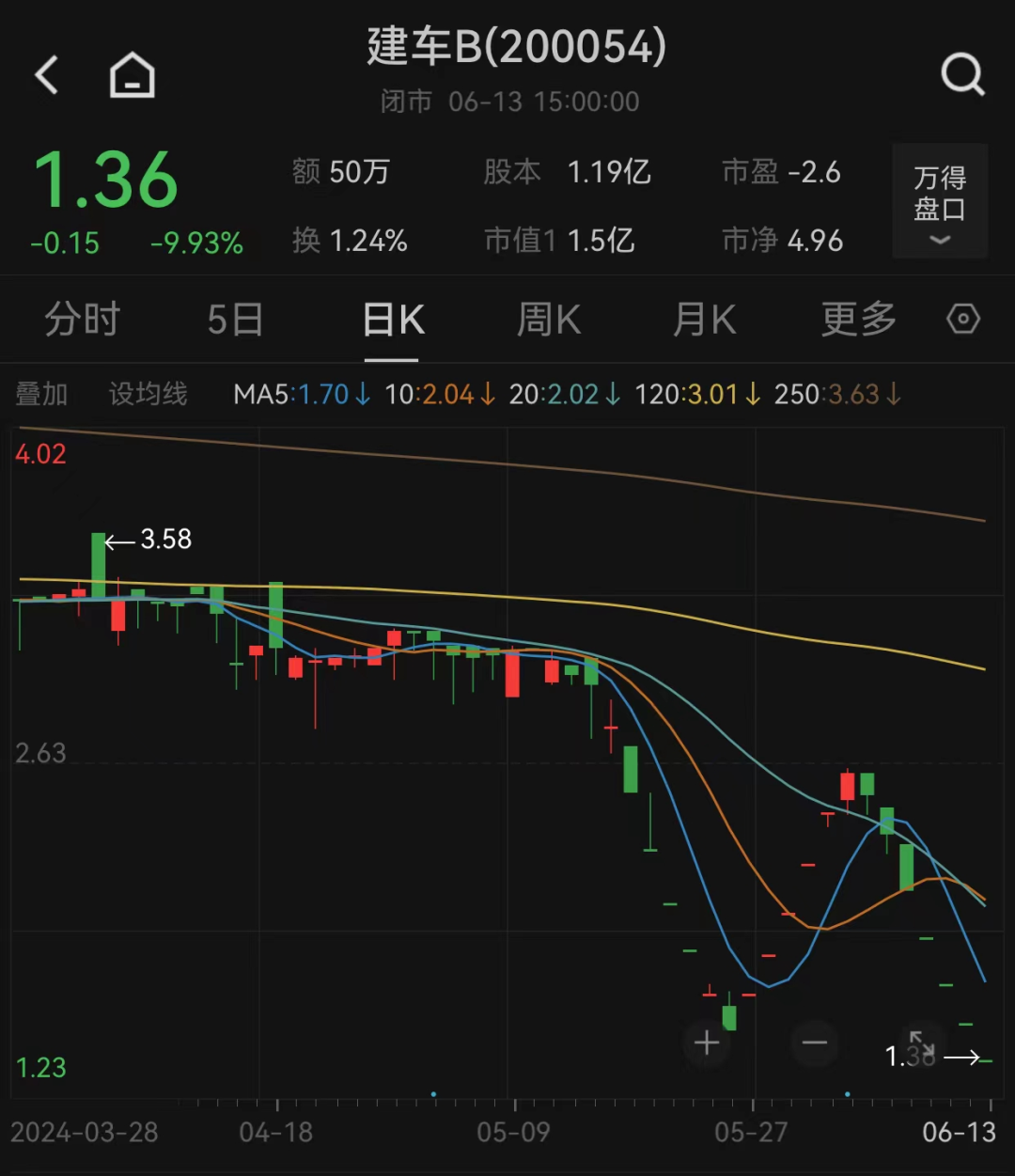Tap the 05-27 date axis label

pyautogui.click(x=751, y=1132)
